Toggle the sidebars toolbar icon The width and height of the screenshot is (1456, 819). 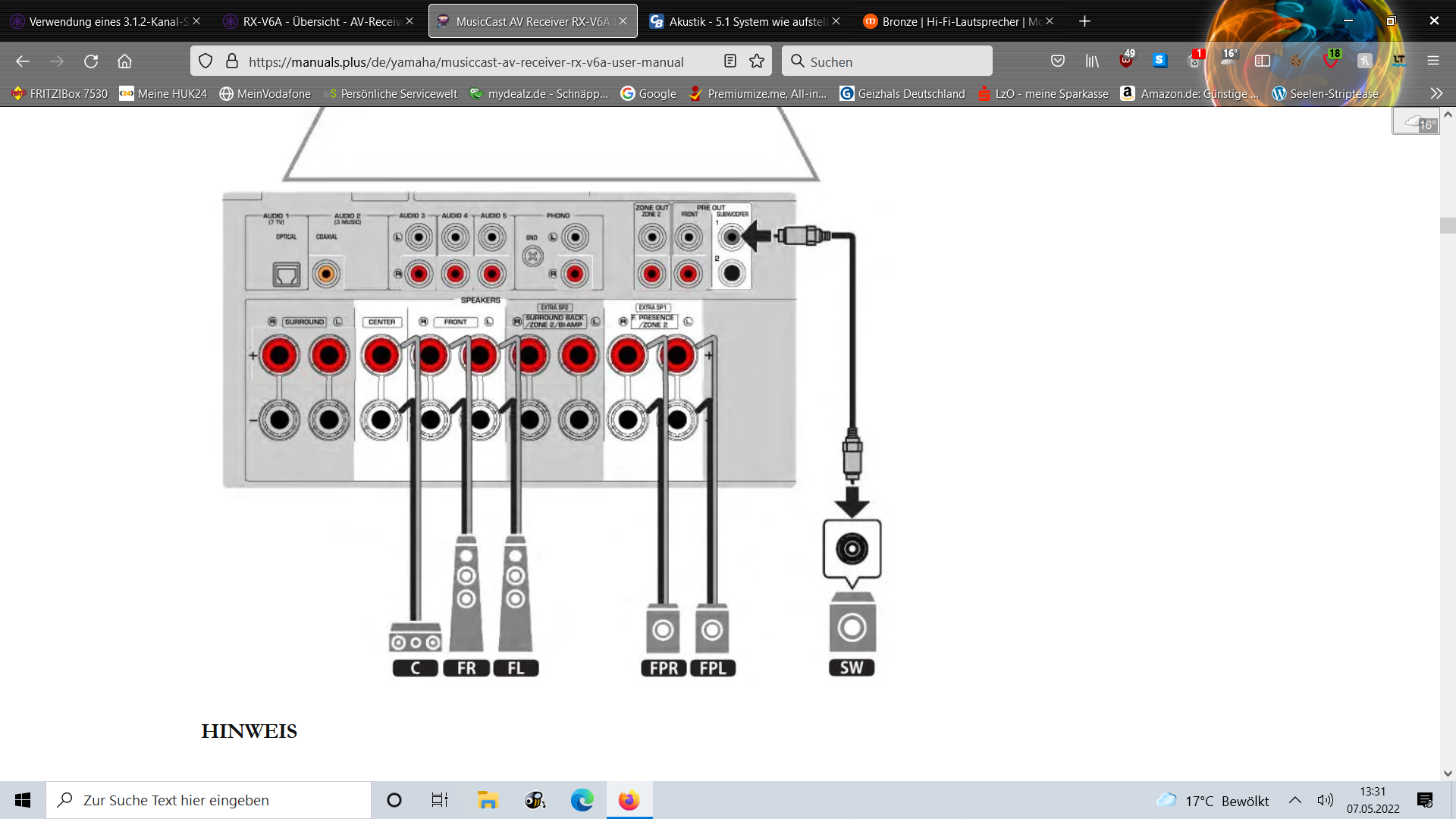click(1263, 61)
